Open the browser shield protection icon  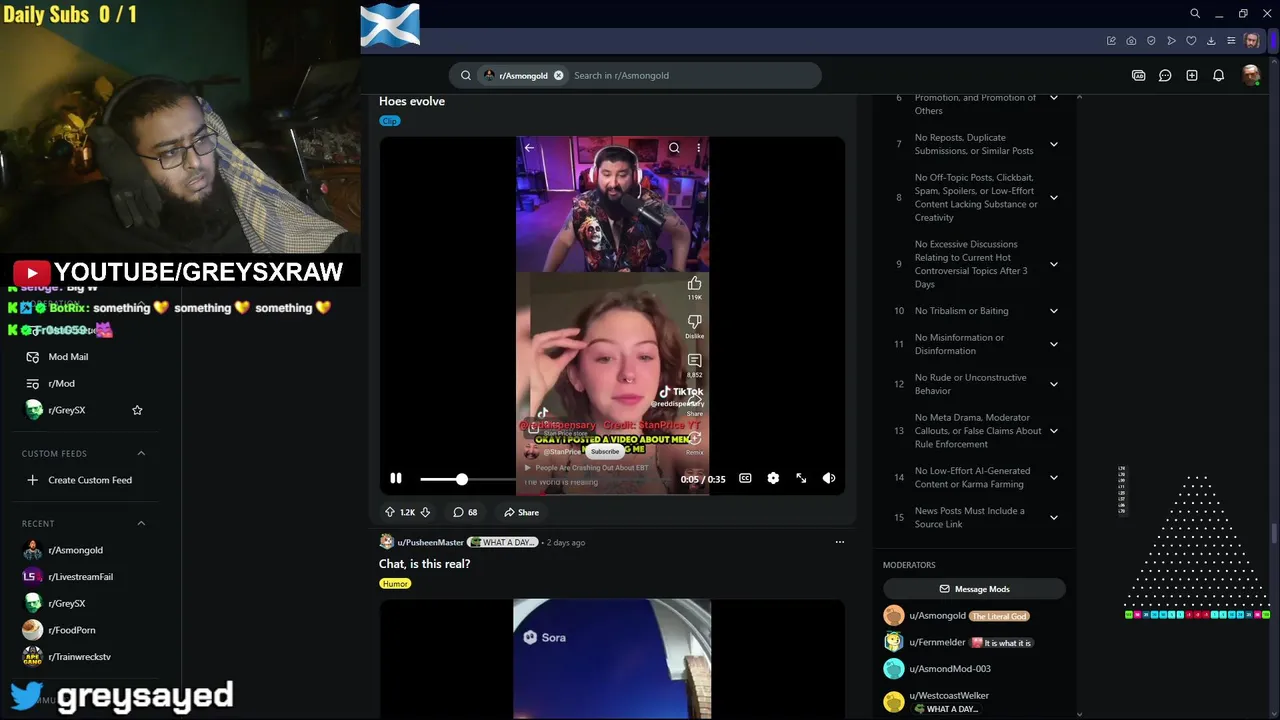[x=1151, y=41]
